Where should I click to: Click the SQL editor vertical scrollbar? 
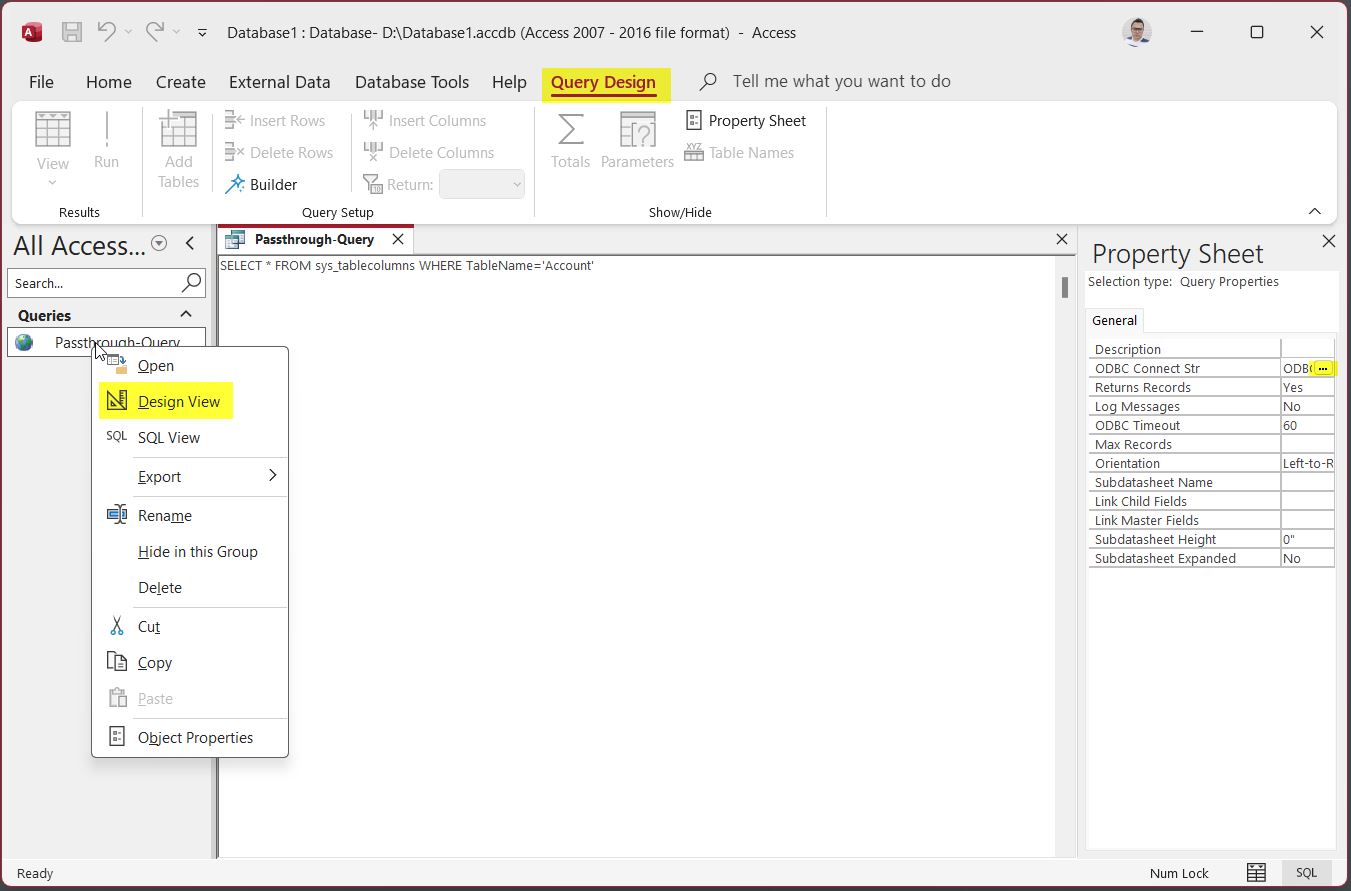pos(1064,288)
